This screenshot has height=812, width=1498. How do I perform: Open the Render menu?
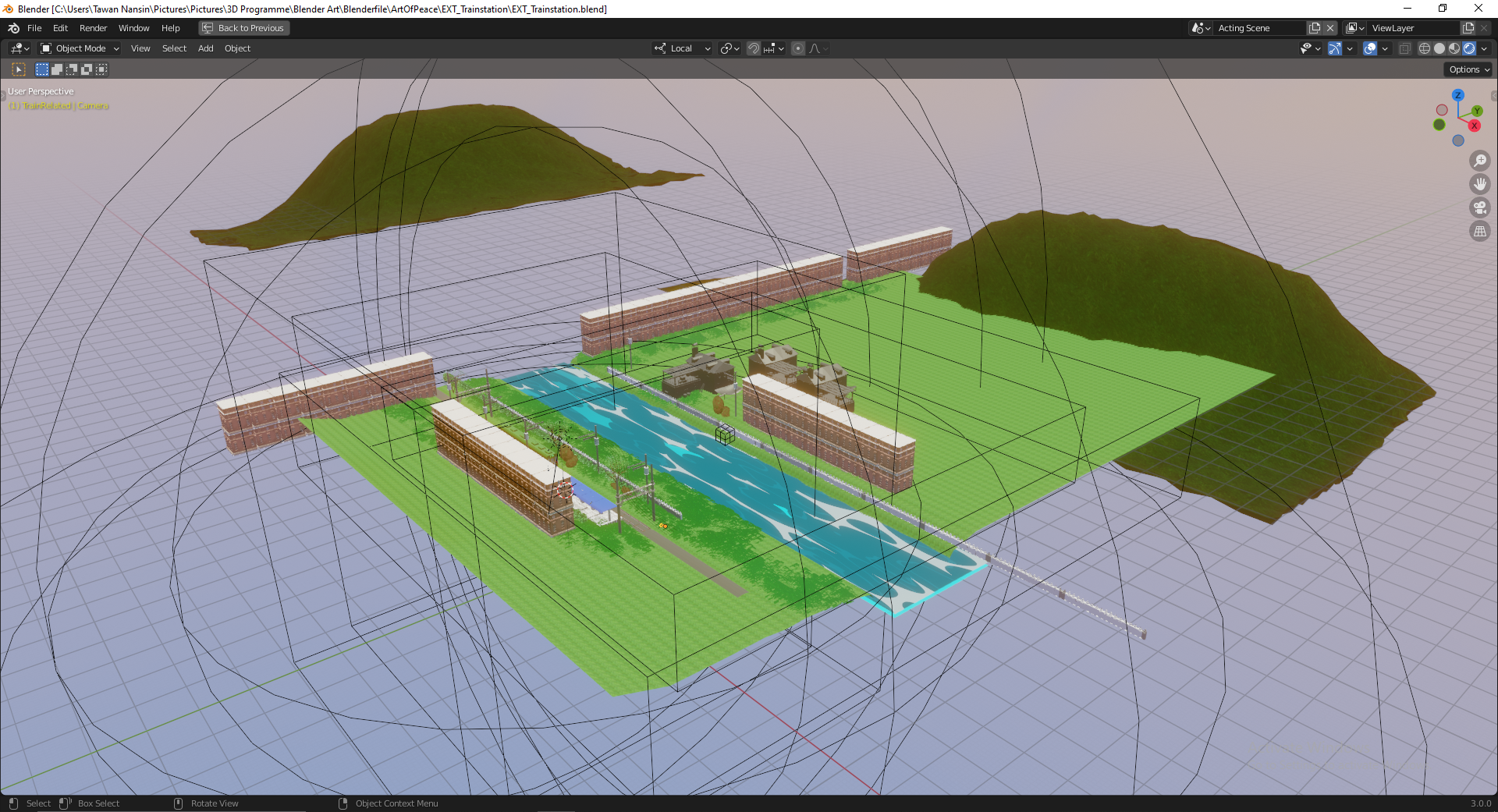(93, 28)
